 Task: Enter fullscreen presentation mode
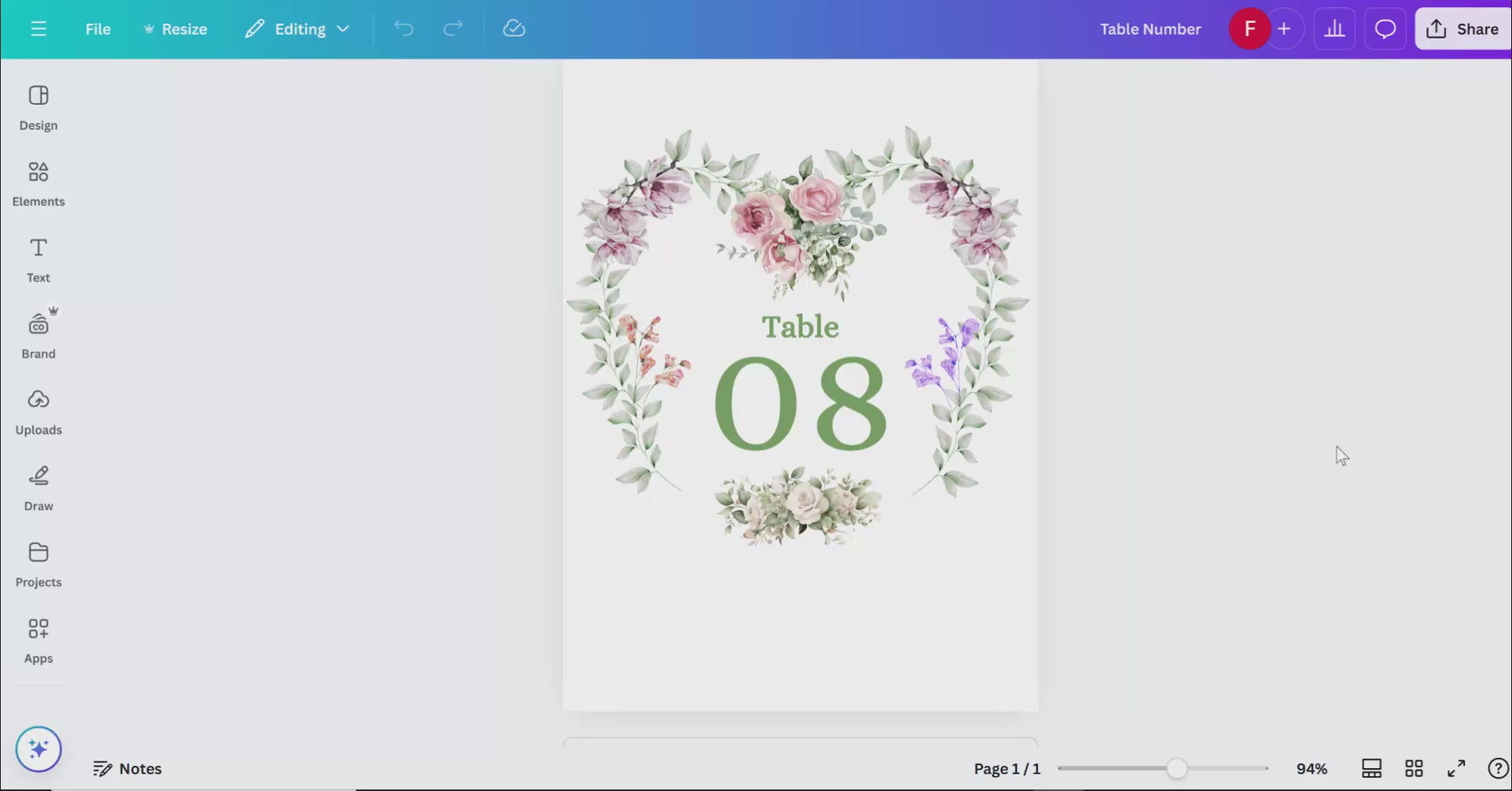tap(1456, 768)
